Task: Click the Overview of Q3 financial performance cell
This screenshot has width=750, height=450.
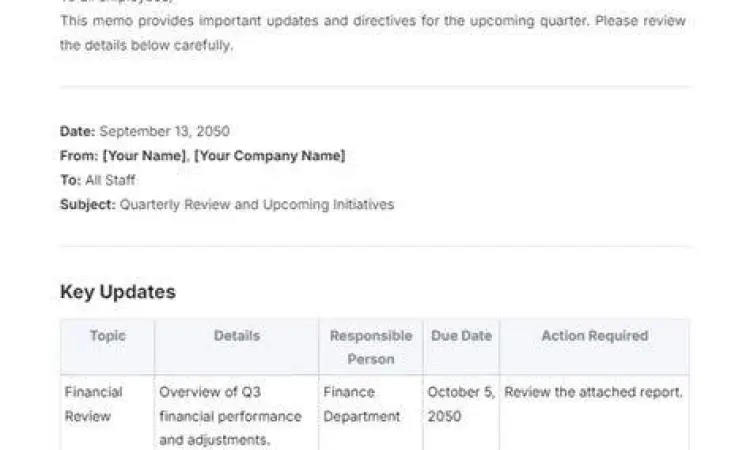Action: point(230,415)
